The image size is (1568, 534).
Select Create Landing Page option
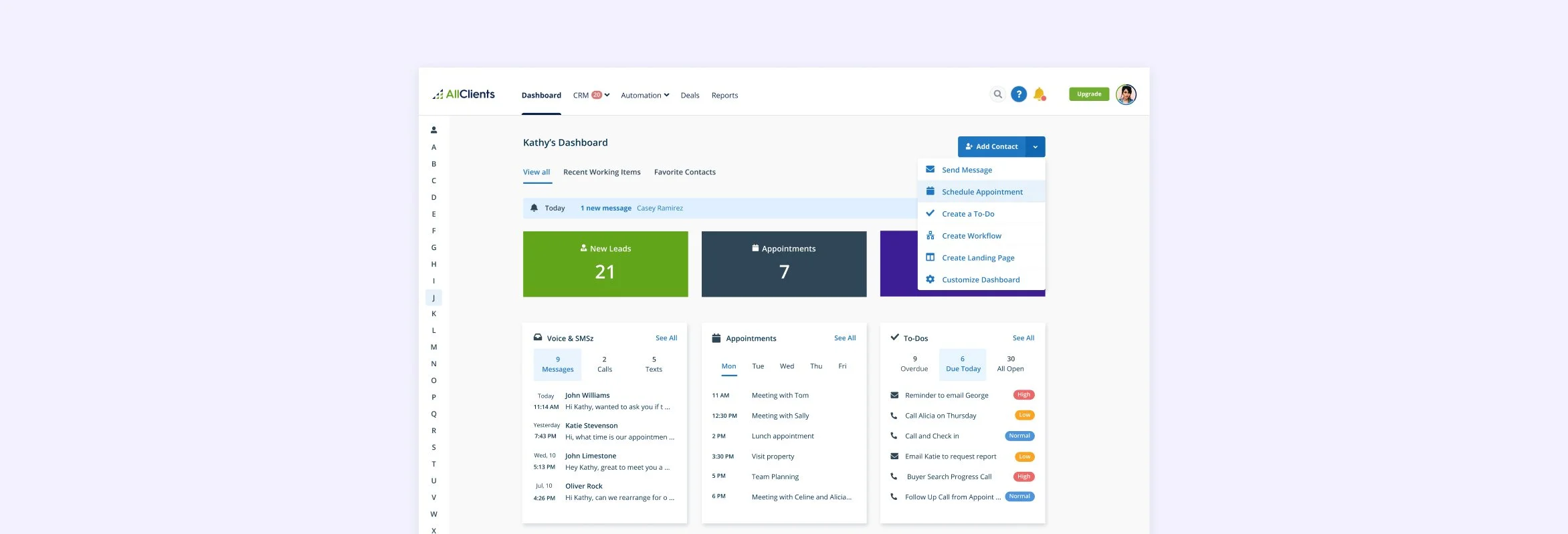981,258
